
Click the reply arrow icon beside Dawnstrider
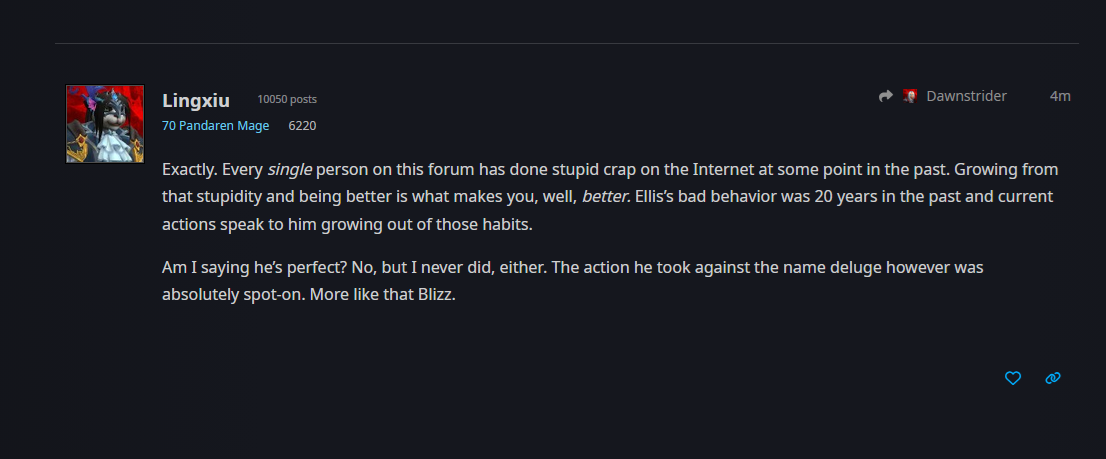click(886, 96)
